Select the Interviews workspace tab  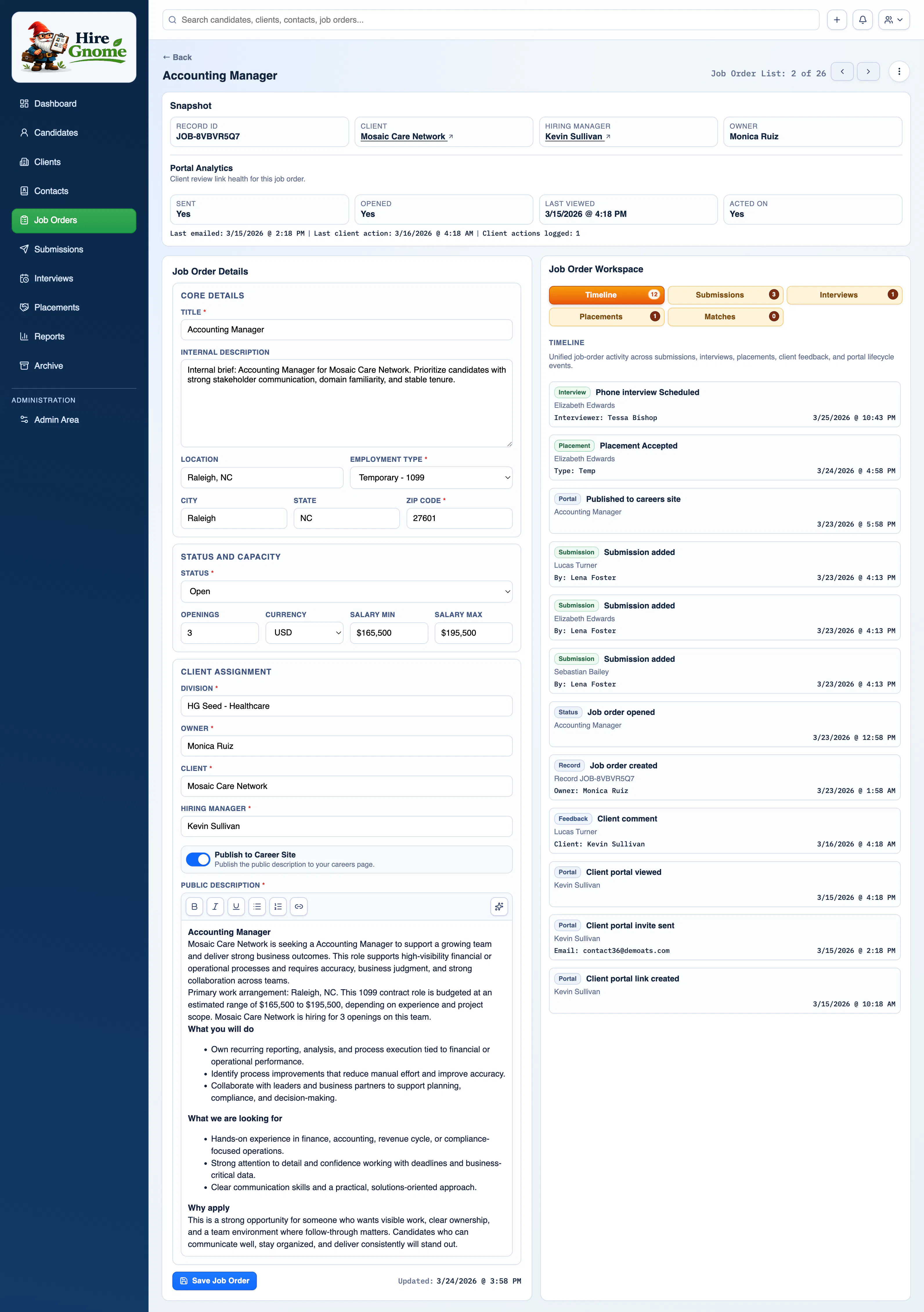tap(844, 295)
